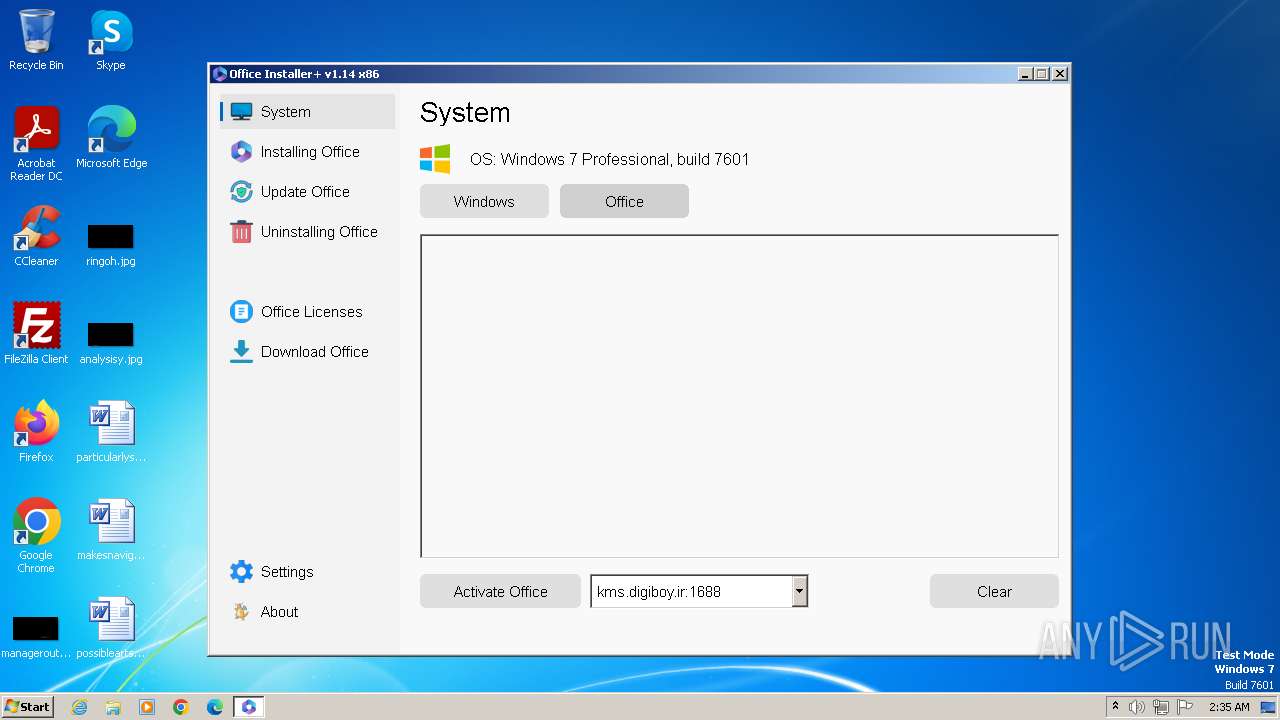Image resolution: width=1280 pixels, height=720 pixels.
Task: Click the System page heading
Action: [x=465, y=113]
